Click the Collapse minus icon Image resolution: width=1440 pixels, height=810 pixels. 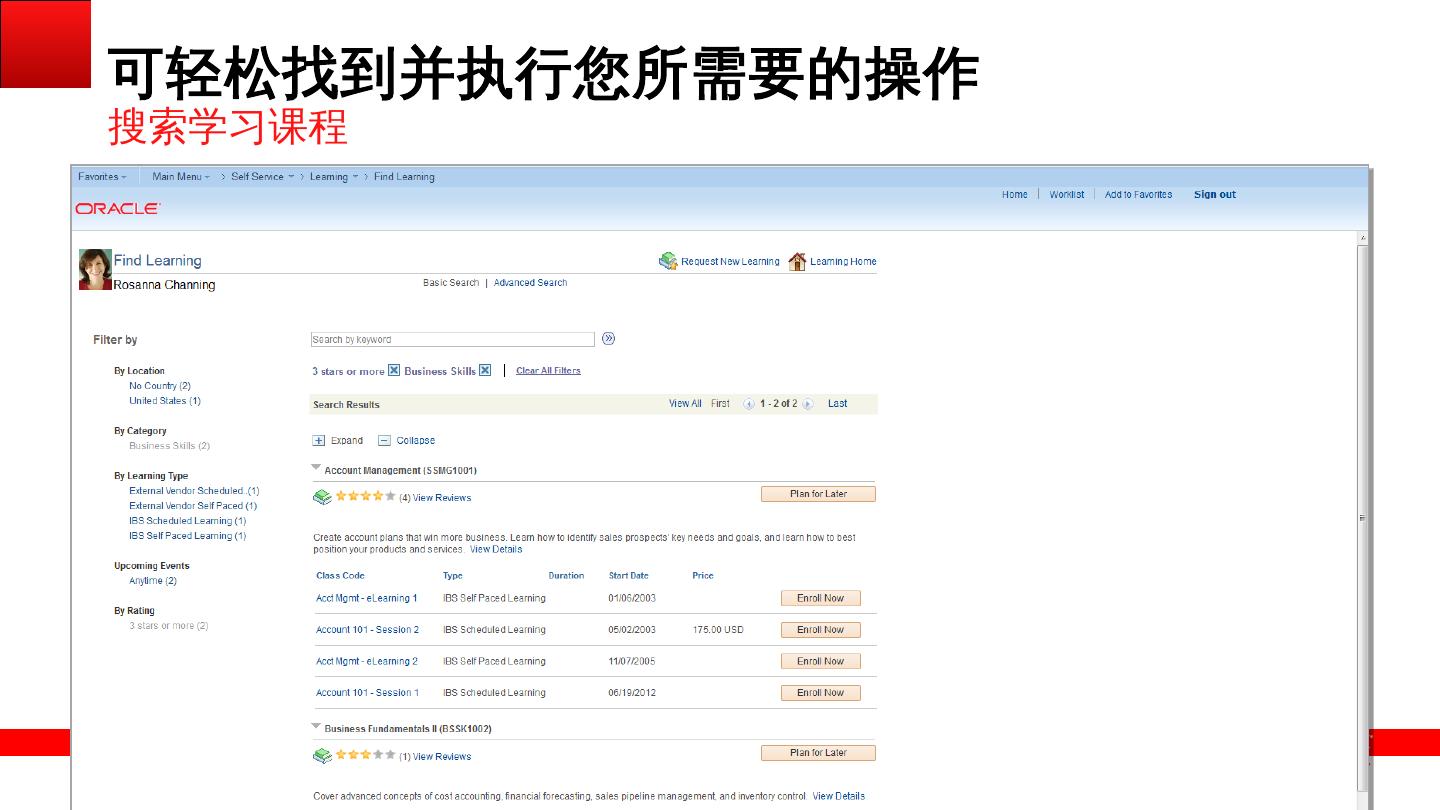[384, 440]
